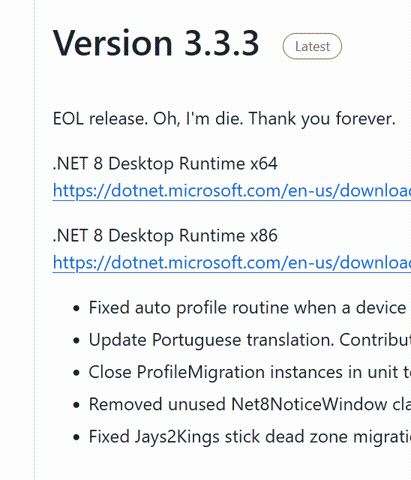Click the "Update Portuguese translation" bullet

pyautogui.click(x=250, y=340)
